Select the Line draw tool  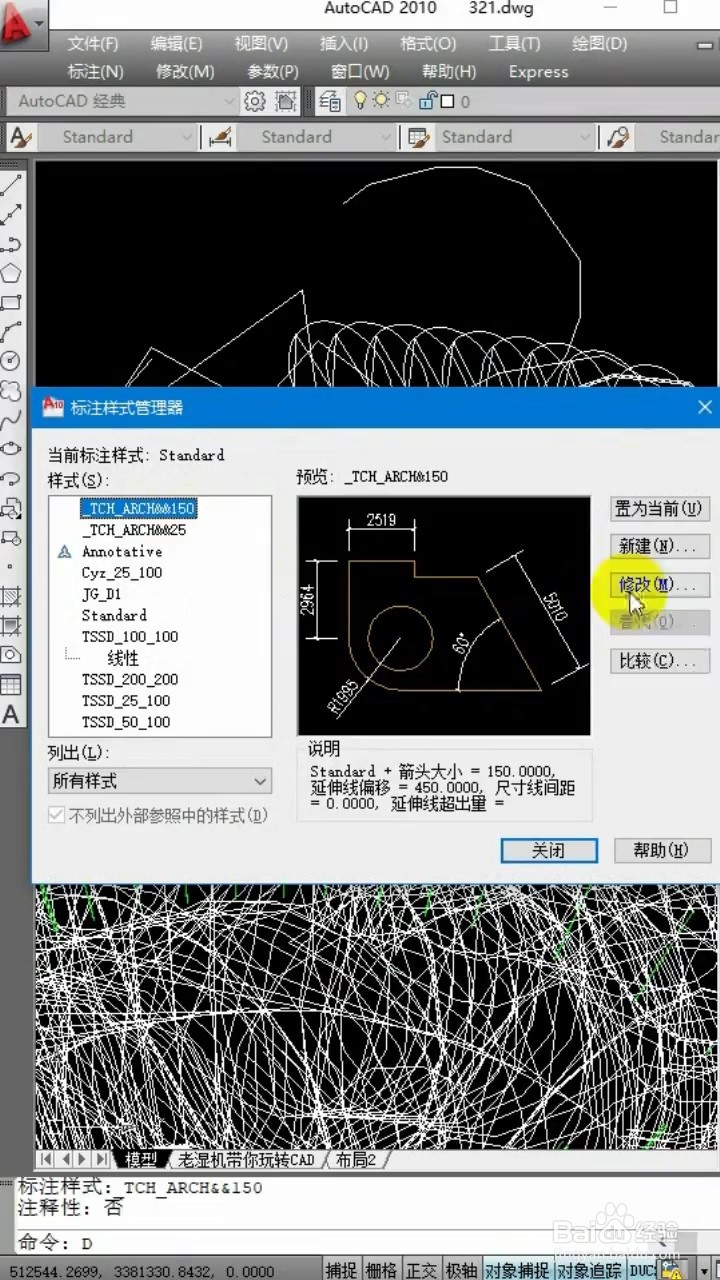click(x=11, y=186)
